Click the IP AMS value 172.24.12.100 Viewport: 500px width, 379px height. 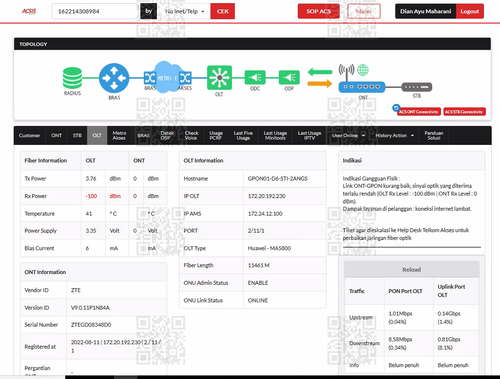pyautogui.click(x=265, y=213)
